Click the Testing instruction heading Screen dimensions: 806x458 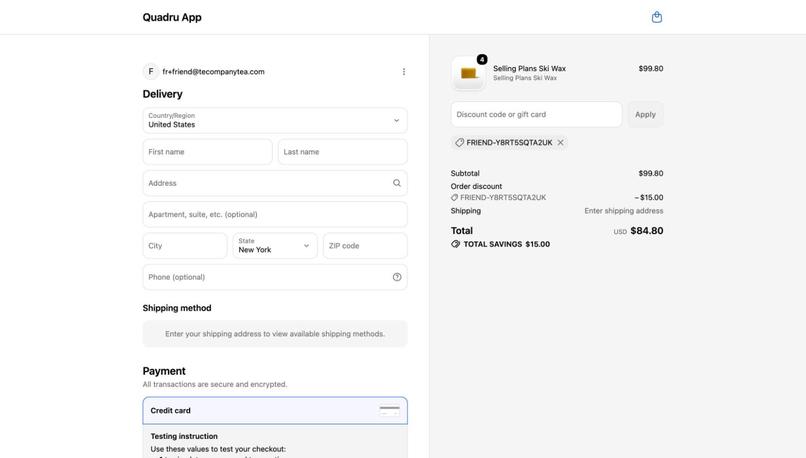pyautogui.click(x=184, y=436)
